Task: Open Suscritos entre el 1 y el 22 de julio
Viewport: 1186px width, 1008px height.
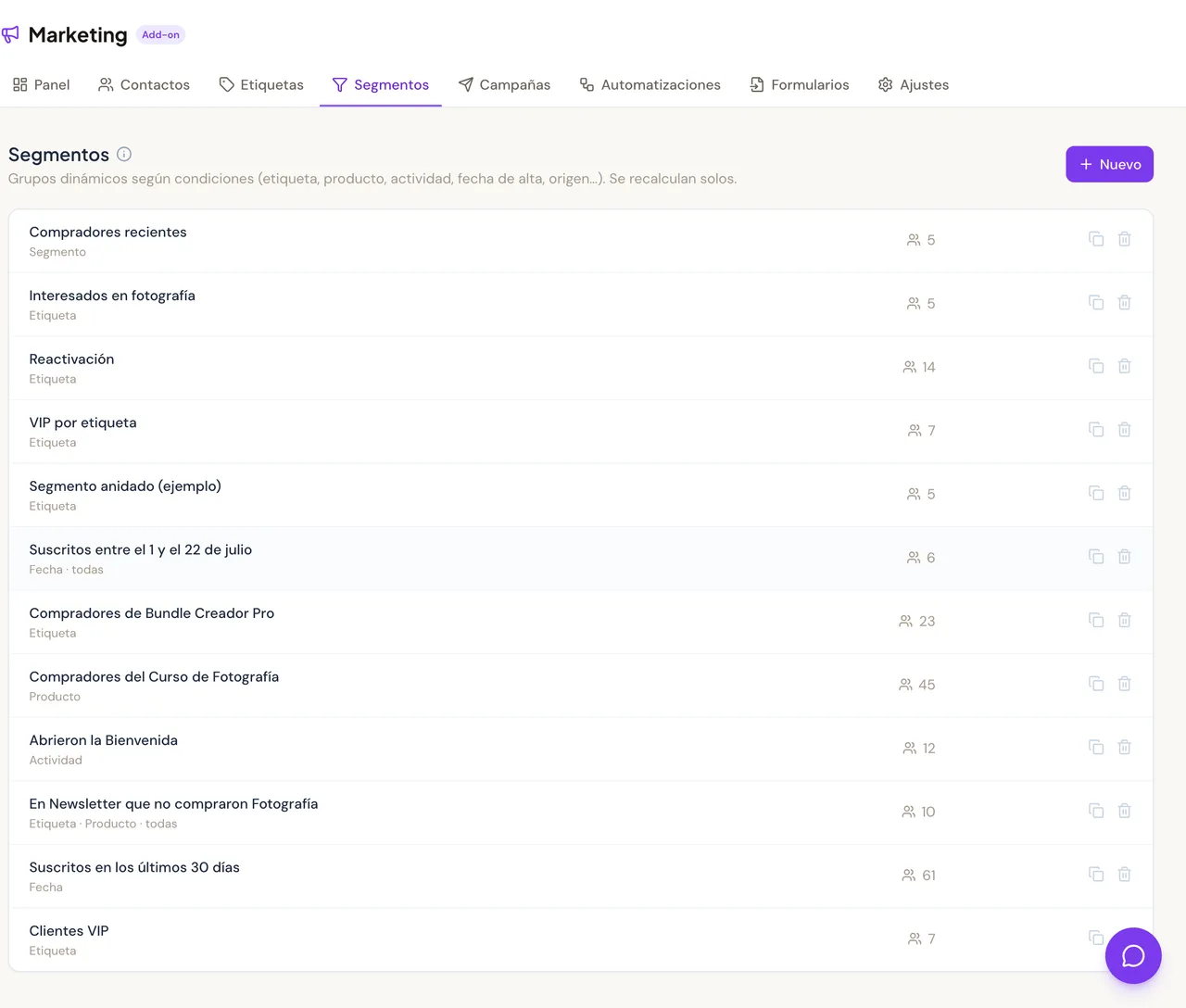Action: (x=140, y=549)
